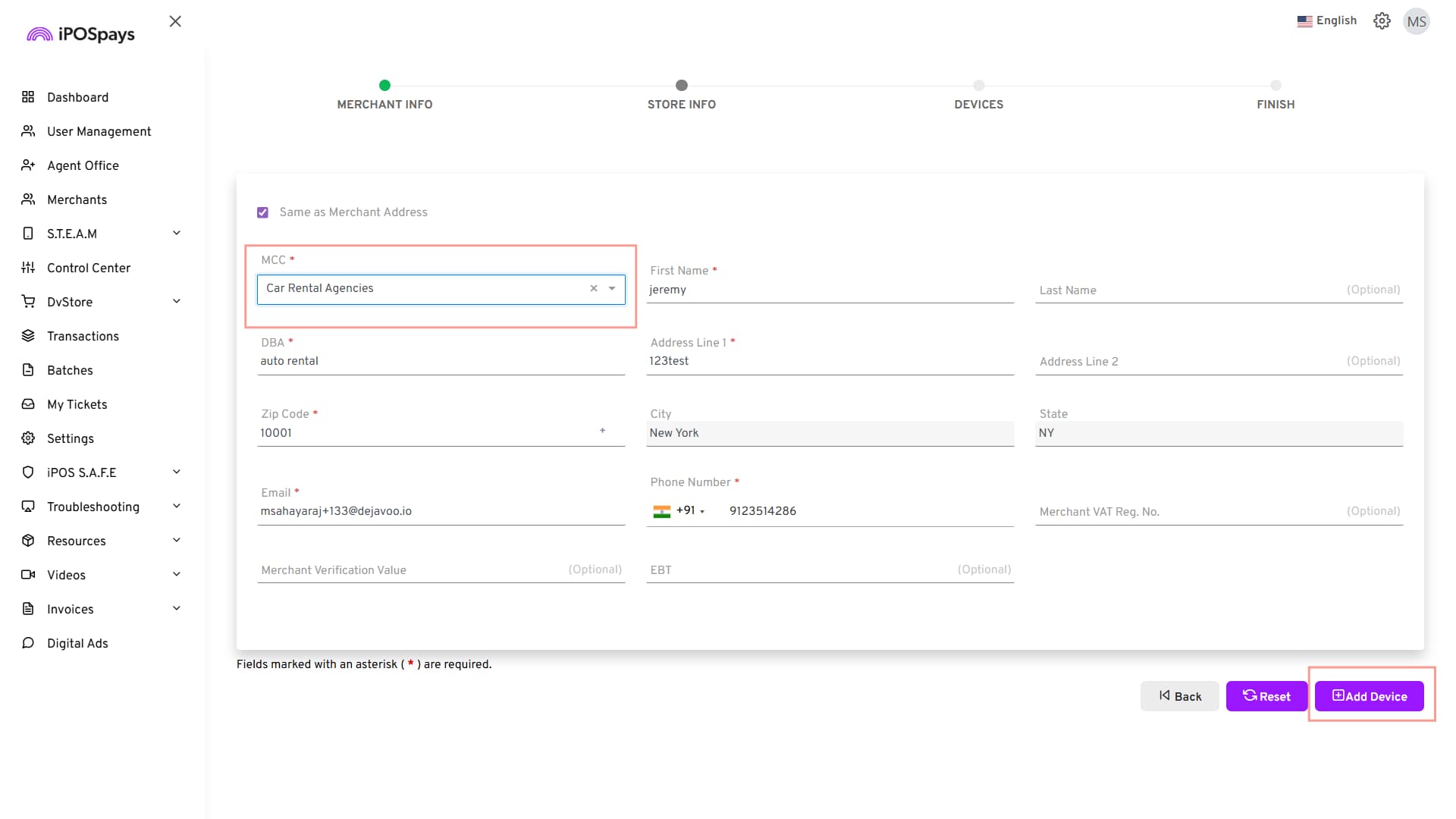1456x819 pixels.
Task: Click the Phone Number input field
Action: click(868, 511)
